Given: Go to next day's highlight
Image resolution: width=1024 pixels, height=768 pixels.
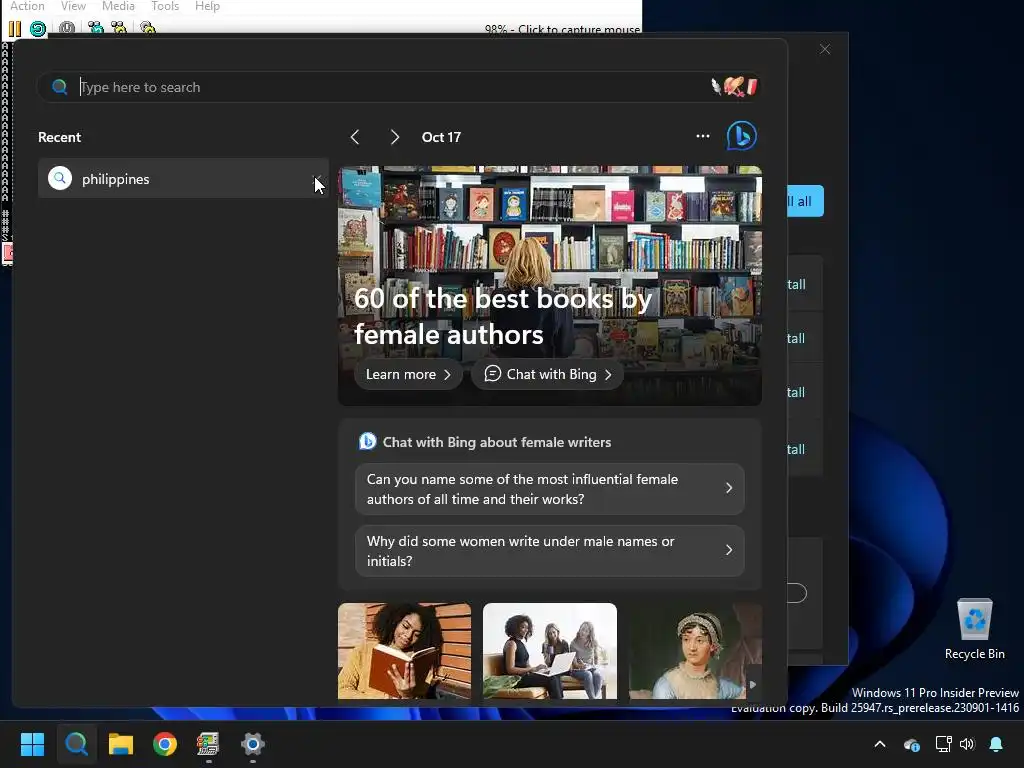Looking at the screenshot, I should click(394, 137).
